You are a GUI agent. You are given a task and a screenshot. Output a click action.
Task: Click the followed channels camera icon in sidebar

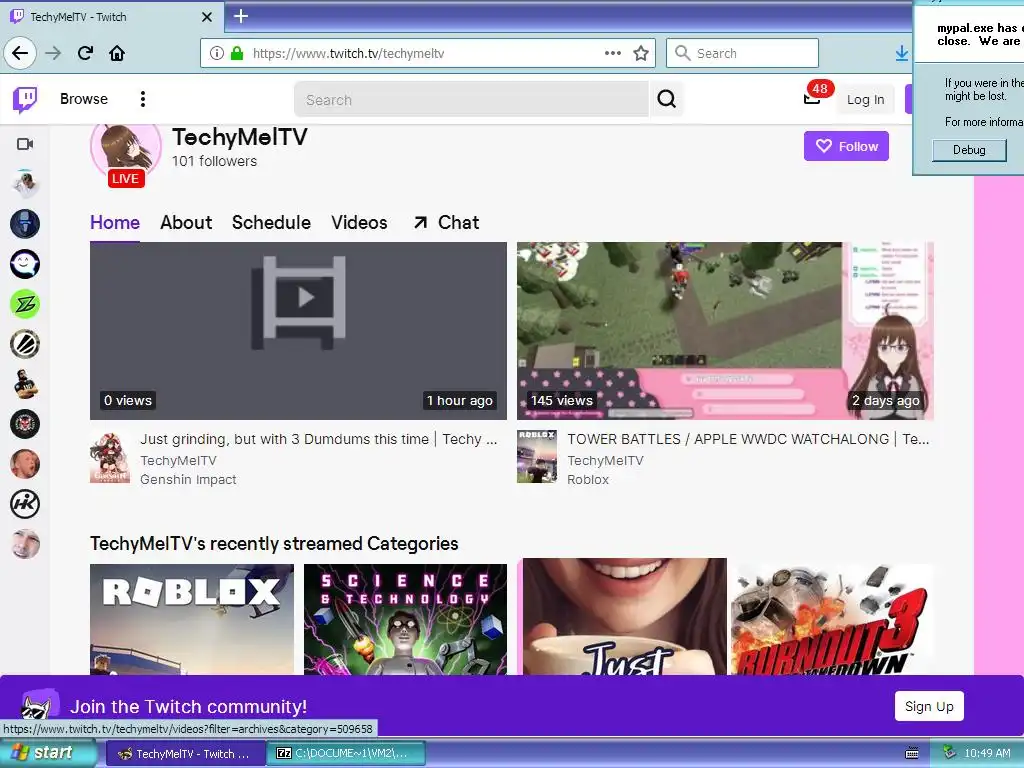pyautogui.click(x=25, y=144)
